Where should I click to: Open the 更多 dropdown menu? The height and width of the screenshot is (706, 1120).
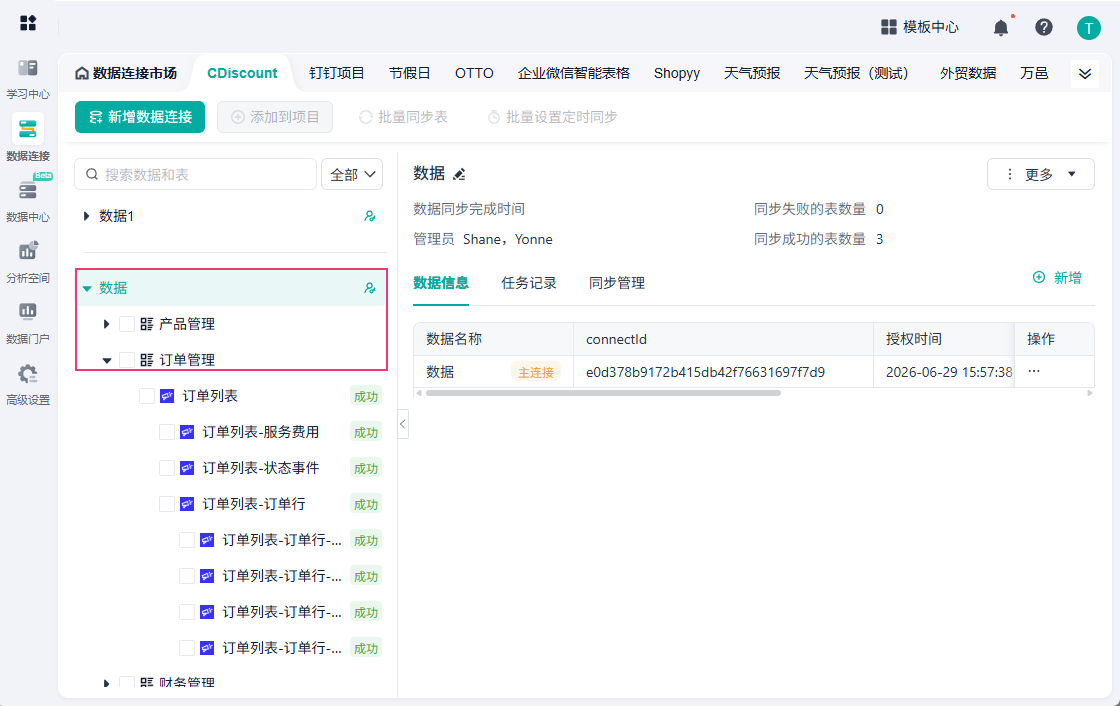tap(1040, 174)
